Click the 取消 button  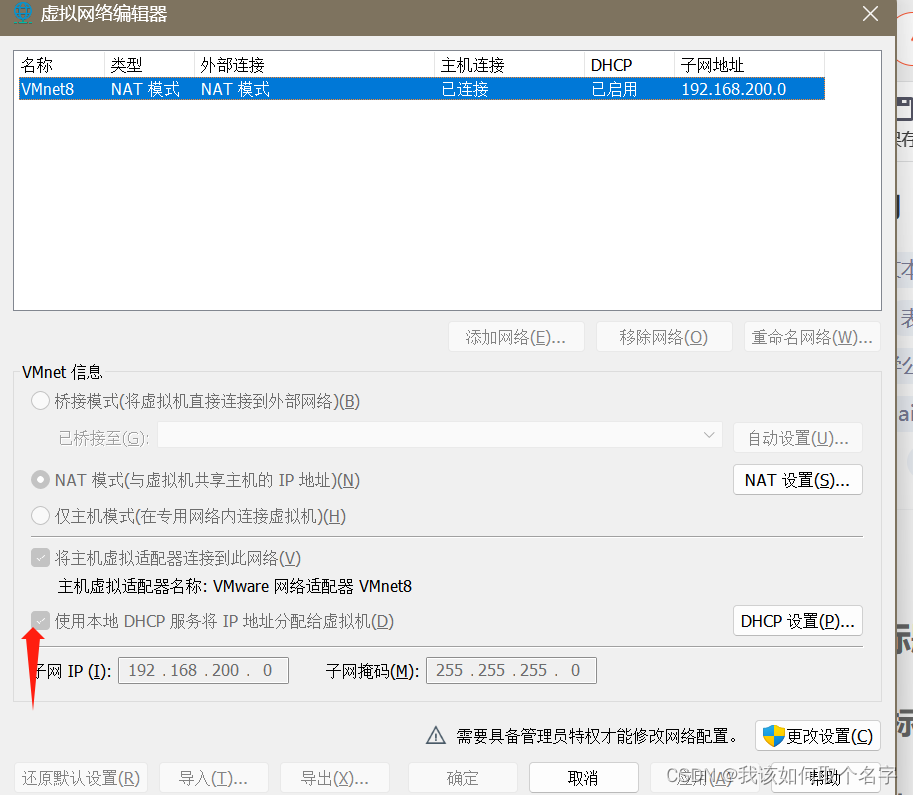583,778
